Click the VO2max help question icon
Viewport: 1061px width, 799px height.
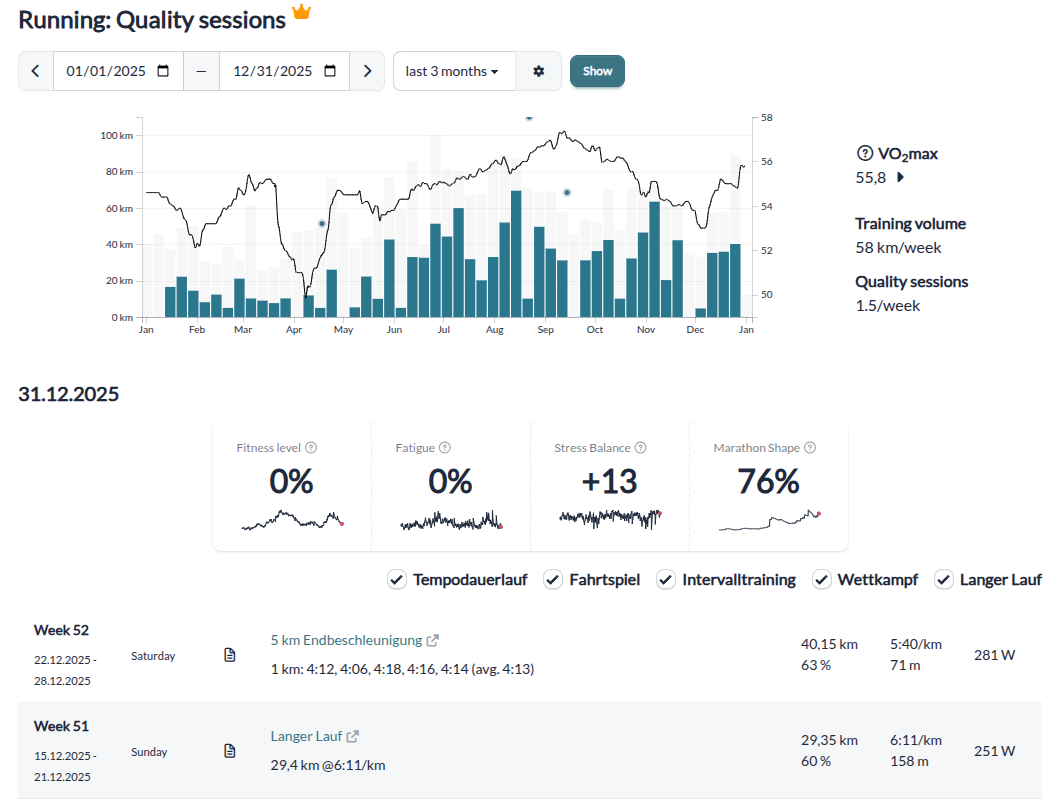865,153
